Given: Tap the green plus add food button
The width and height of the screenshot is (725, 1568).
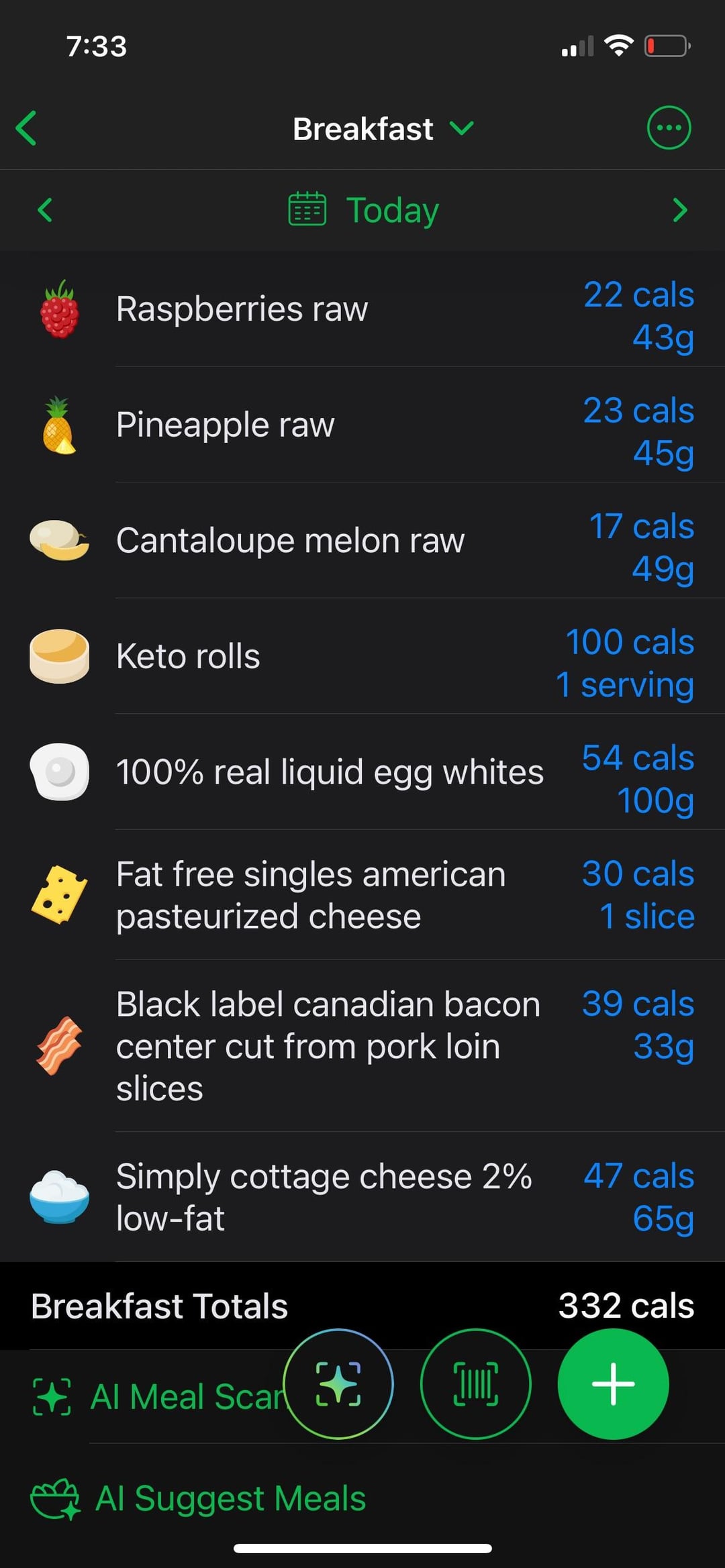Looking at the screenshot, I should 613,1384.
